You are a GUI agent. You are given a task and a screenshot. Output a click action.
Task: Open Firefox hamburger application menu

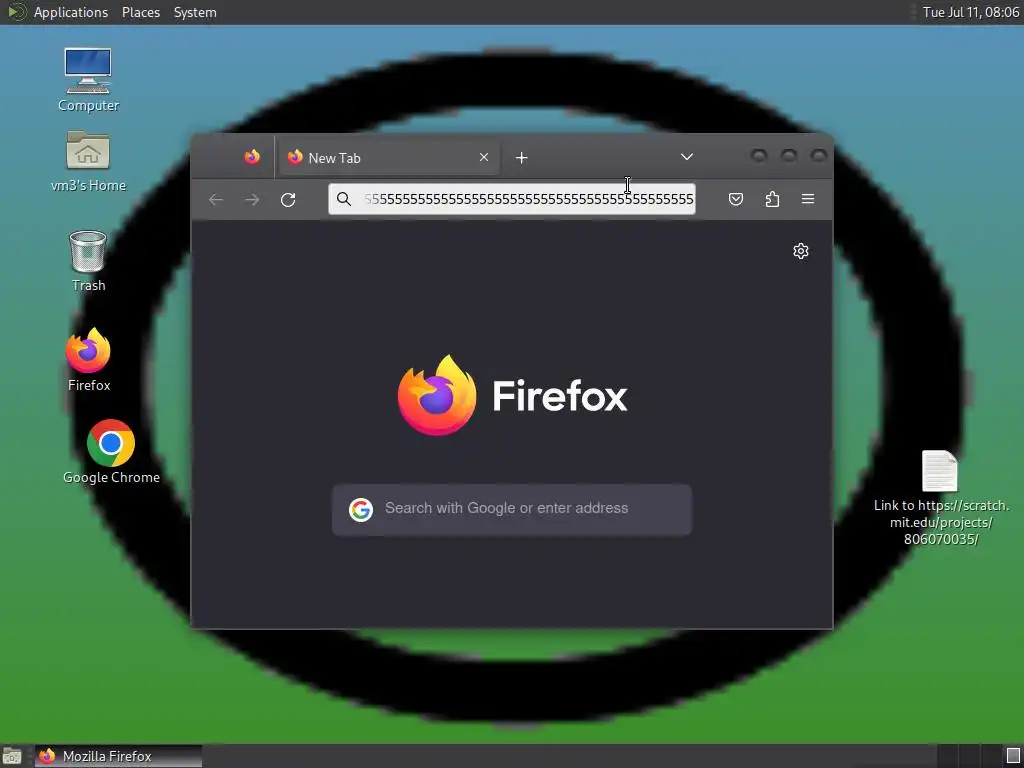[808, 199]
